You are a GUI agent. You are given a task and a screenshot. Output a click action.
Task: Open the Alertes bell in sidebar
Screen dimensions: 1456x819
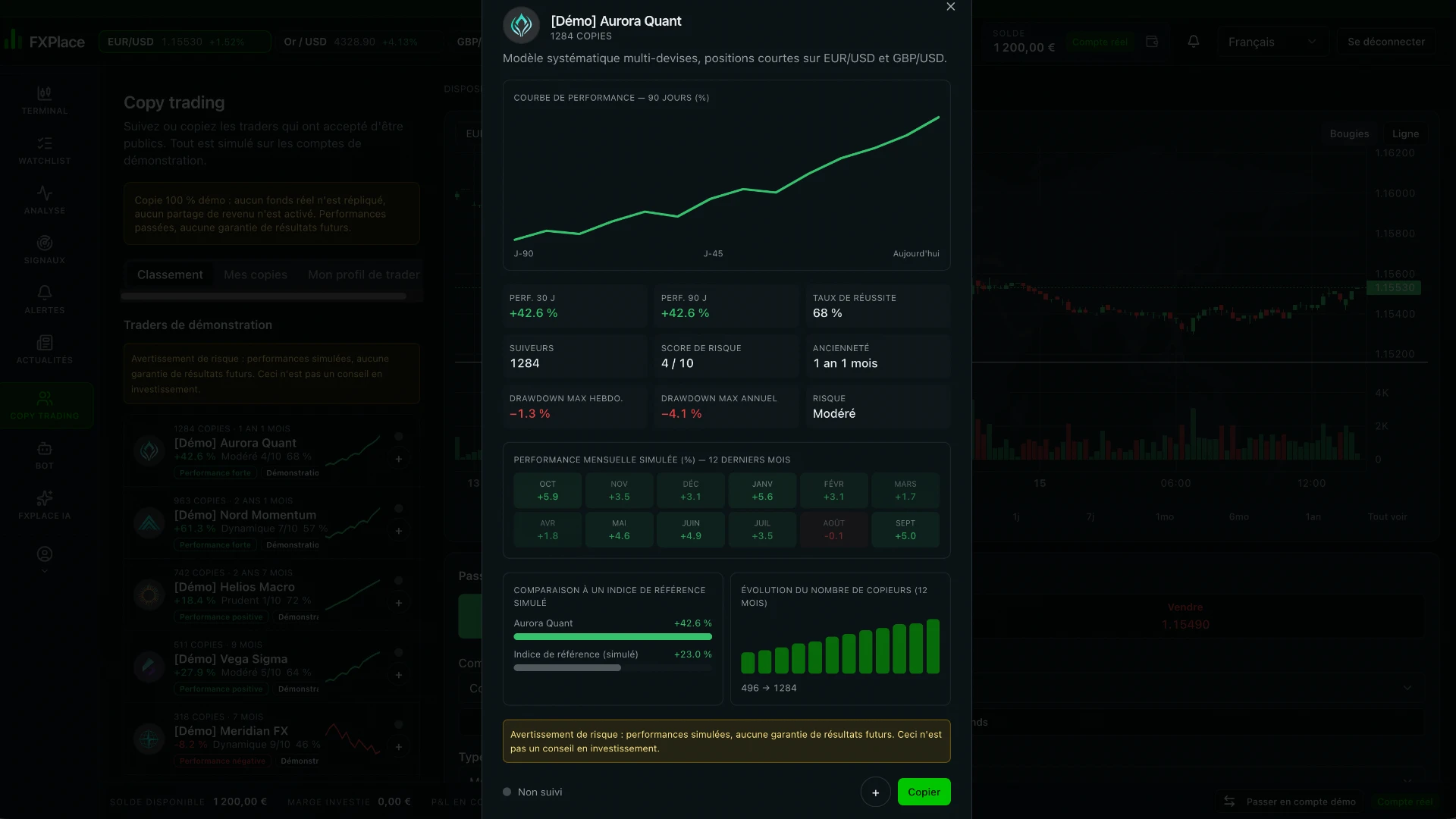click(x=45, y=300)
